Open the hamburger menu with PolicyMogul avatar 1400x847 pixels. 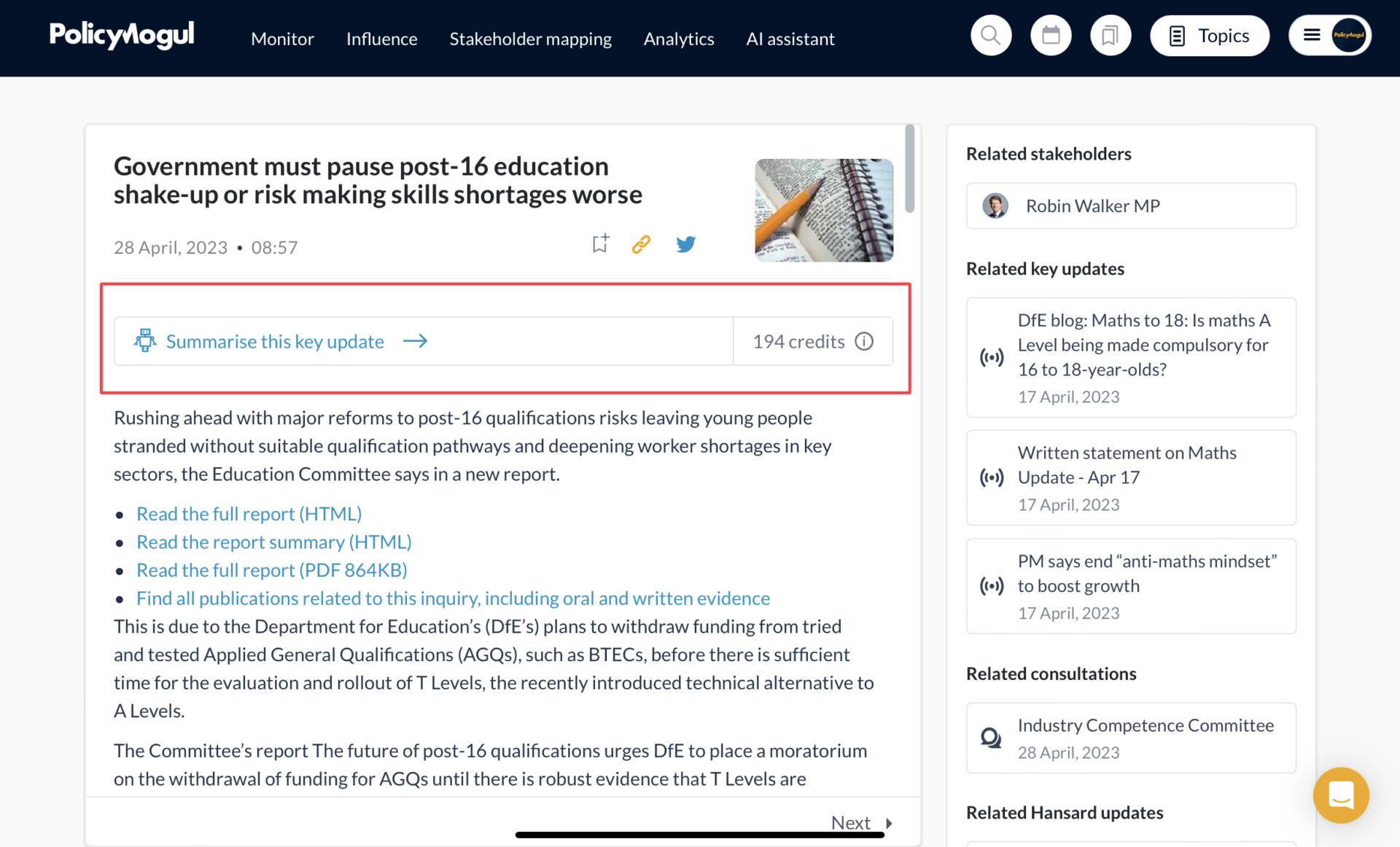click(1329, 34)
